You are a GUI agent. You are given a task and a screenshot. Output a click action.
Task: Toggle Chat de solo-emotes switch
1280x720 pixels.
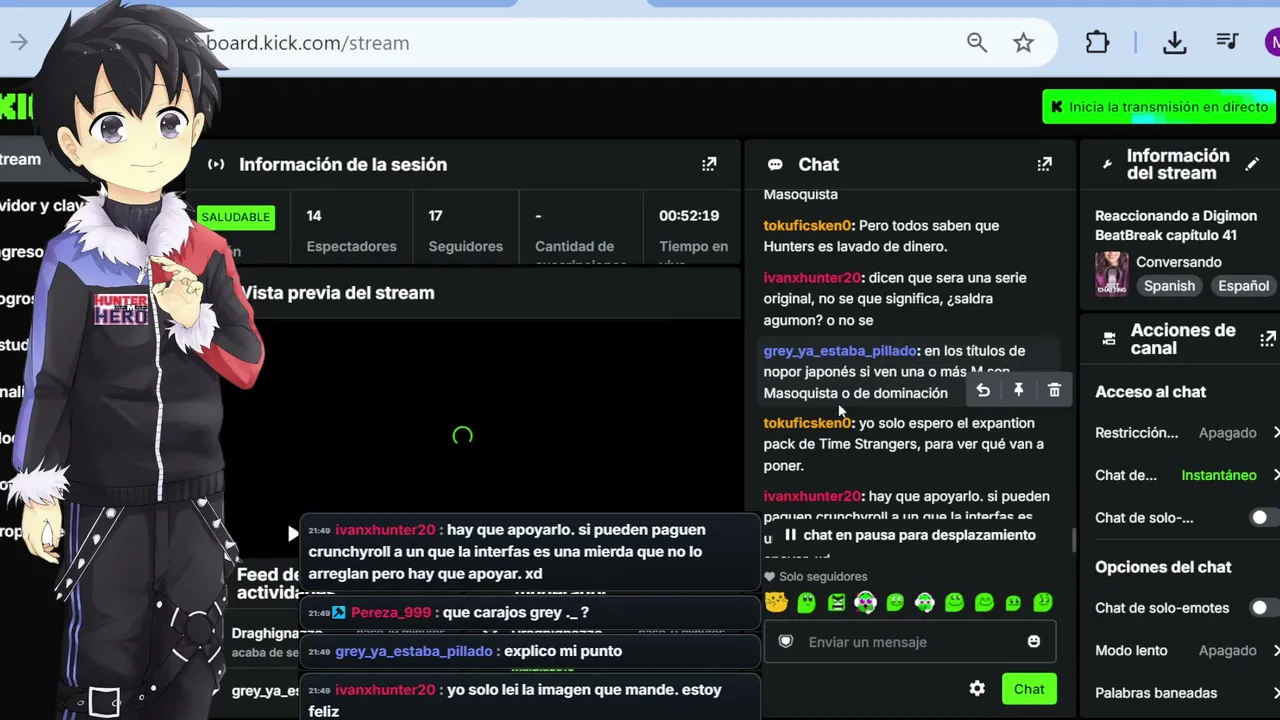[x=1262, y=607]
